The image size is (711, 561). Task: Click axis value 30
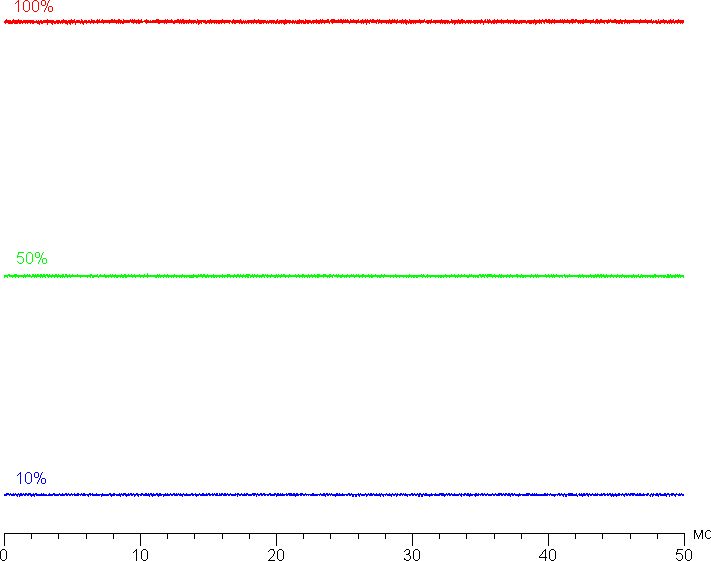coord(412,555)
